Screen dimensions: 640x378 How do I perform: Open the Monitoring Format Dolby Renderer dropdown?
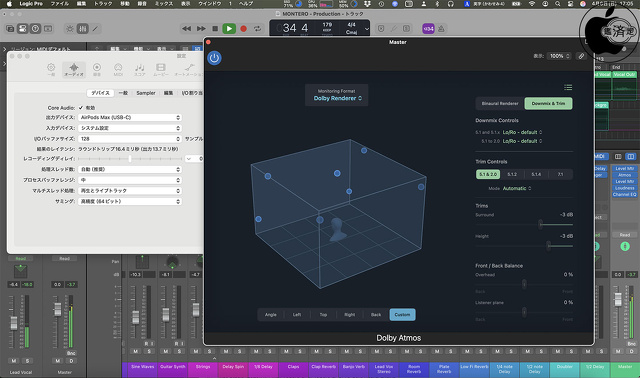(x=337, y=98)
